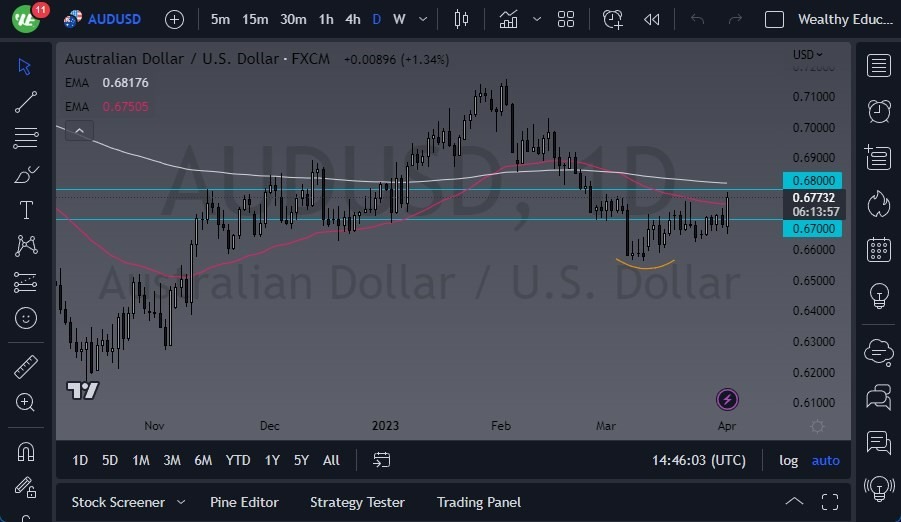Open timezone menu at 14:46:03 (UTC)
Image resolution: width=901 pixels, height=522 pixels.
pyautogui.click(x=699, y=460)
